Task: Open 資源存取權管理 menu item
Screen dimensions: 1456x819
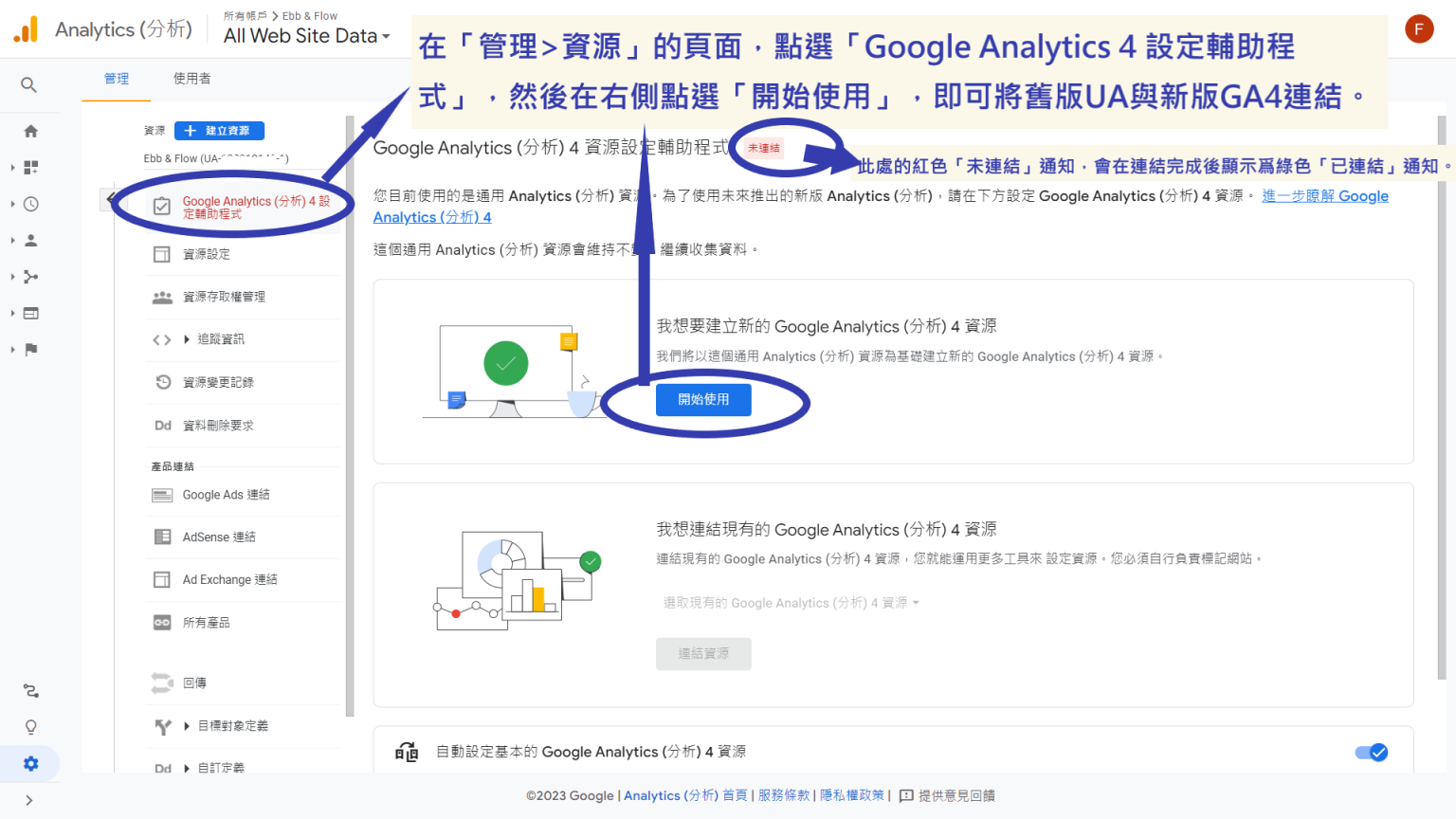Action: 224,297
